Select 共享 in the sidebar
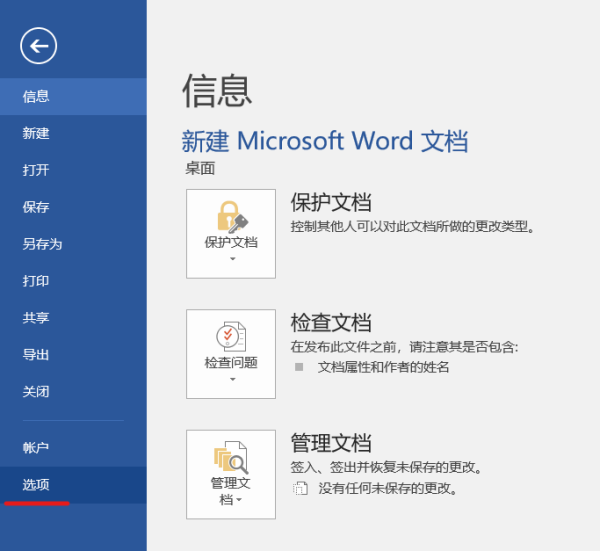The width and height of the screenshot is (600, 551). point(37,318)
